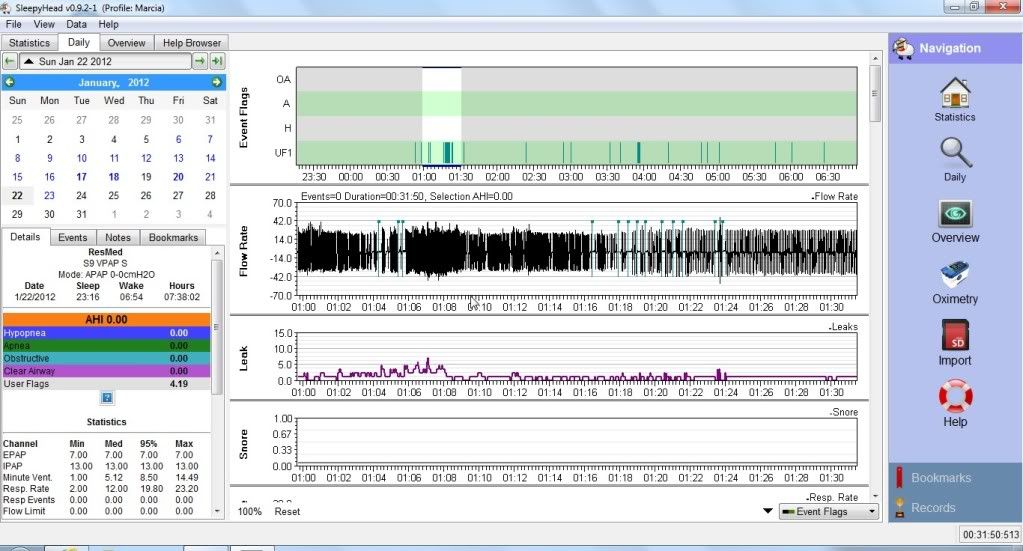The image size is (1023, 551).
Task: Open the Daily magnifier icon in Navigation
Action: 955,153
